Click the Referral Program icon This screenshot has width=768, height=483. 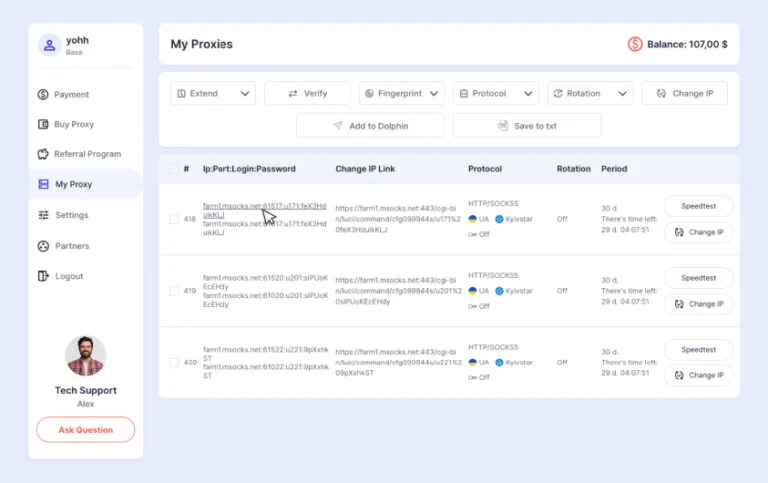pyautogui.click(x=43, y=154)
